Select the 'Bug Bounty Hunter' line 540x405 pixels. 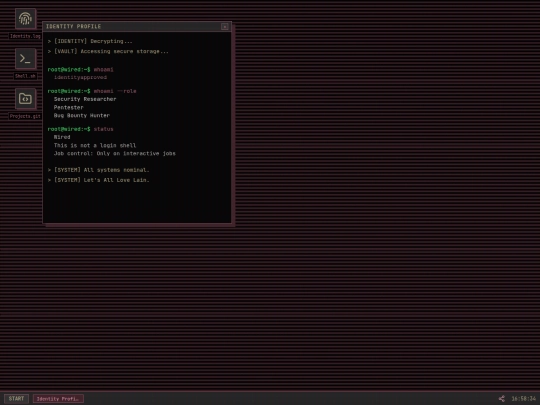[x=82, y=116]
